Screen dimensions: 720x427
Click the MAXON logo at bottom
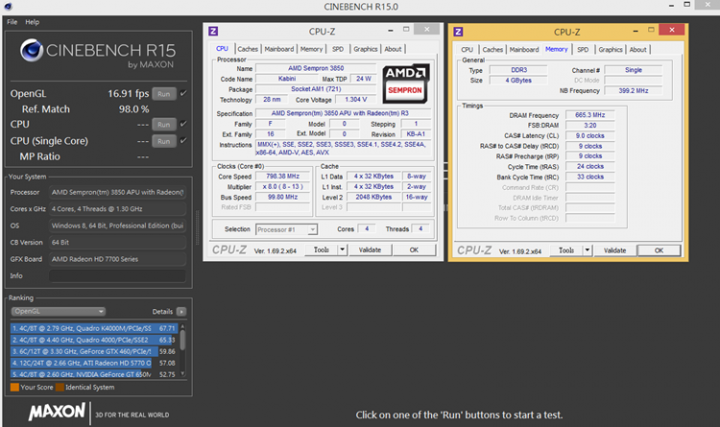coord(57,411)
